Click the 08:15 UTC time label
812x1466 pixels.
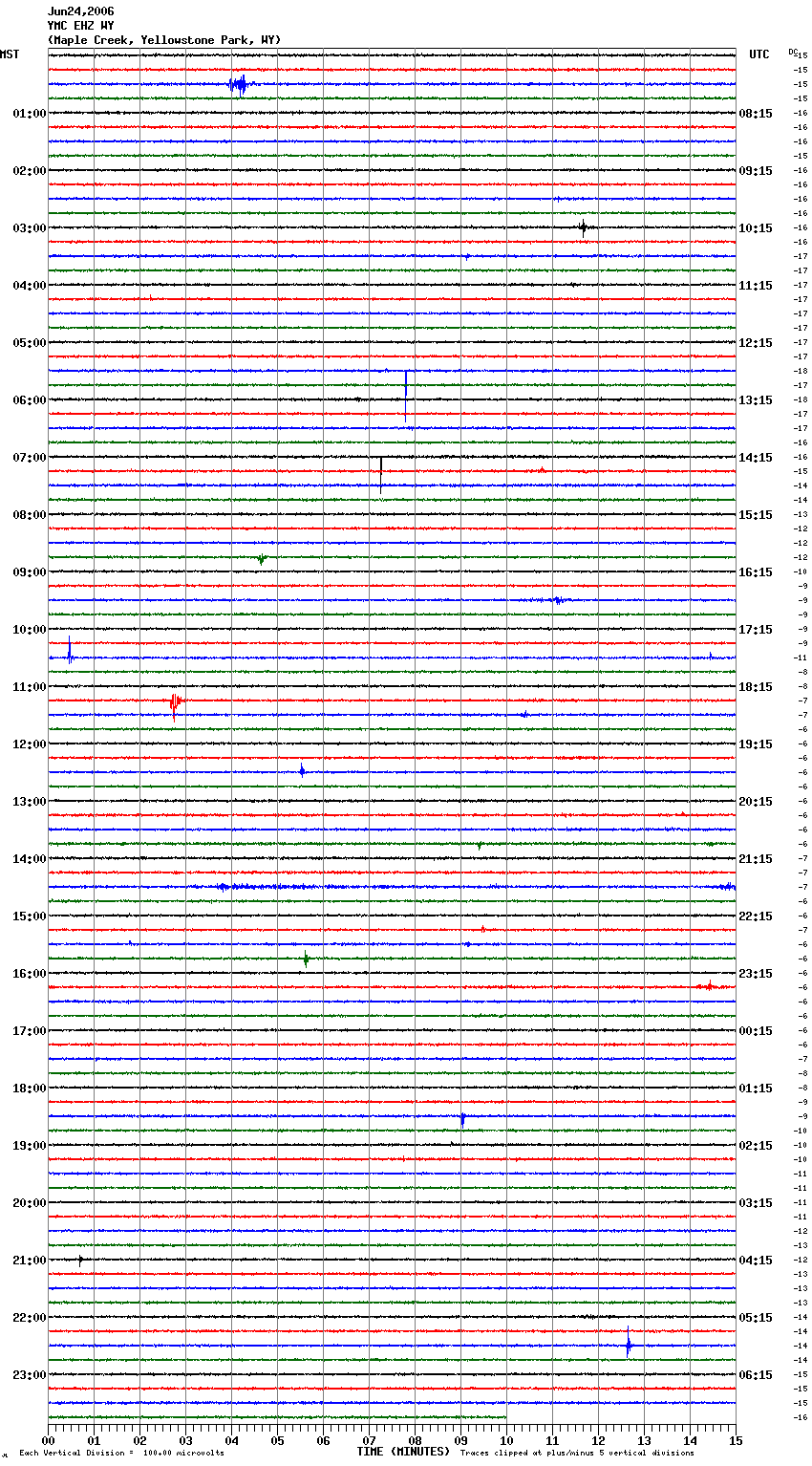(756, 114)
